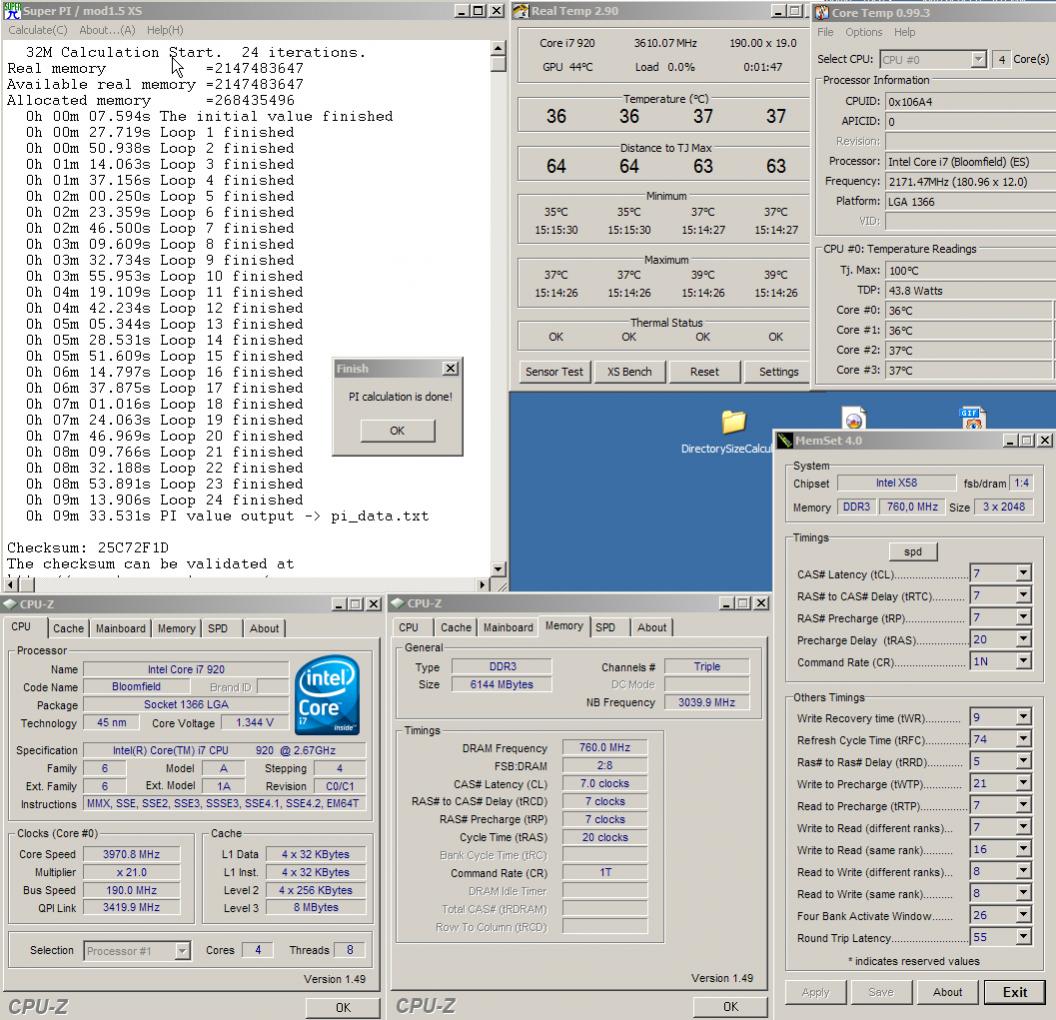Click the MemSet title bar icon
Viewport: 1056px width, 1020px height.
tap(785, 440)
